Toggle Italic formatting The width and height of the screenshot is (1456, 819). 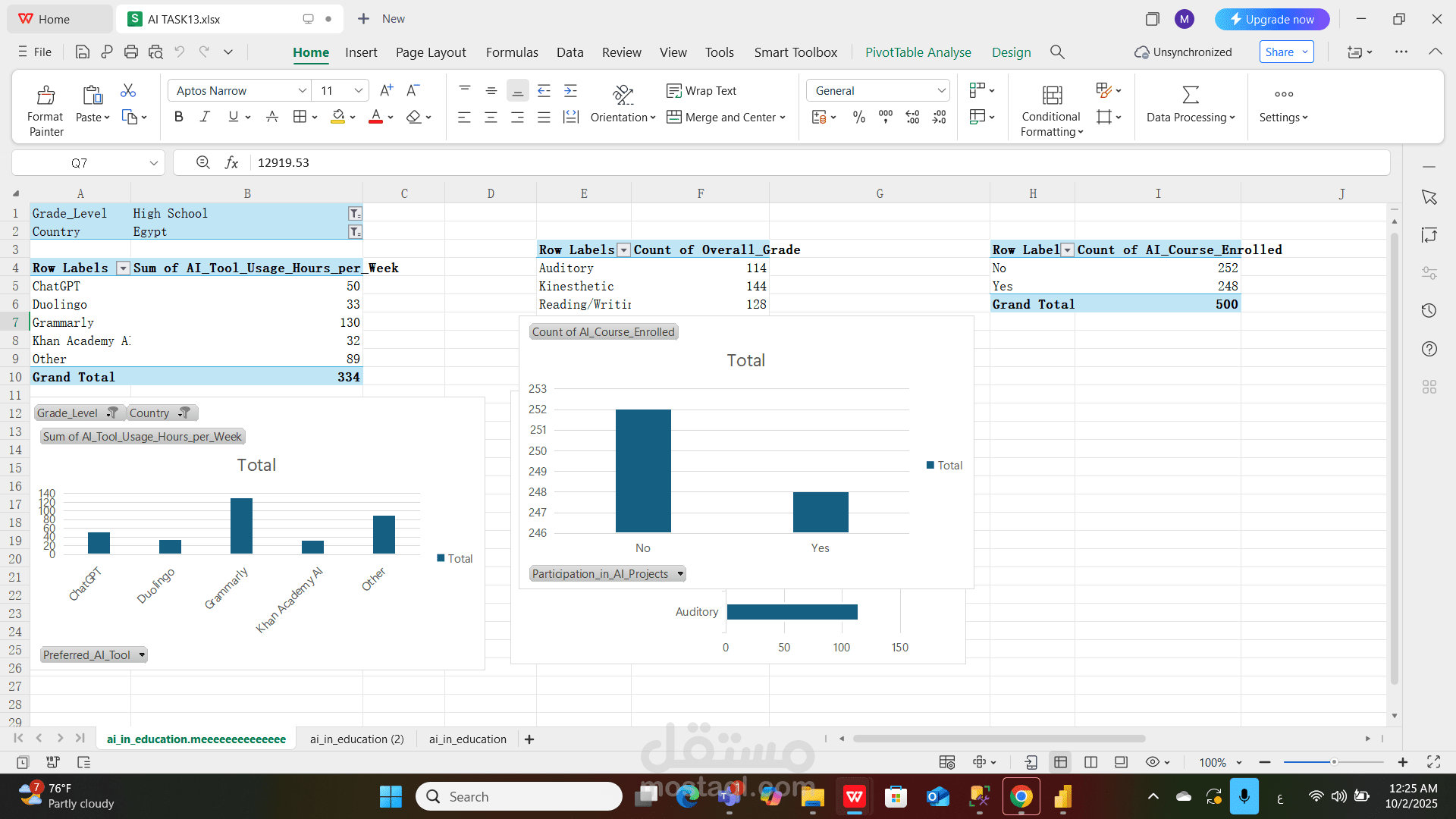point(205,117)
